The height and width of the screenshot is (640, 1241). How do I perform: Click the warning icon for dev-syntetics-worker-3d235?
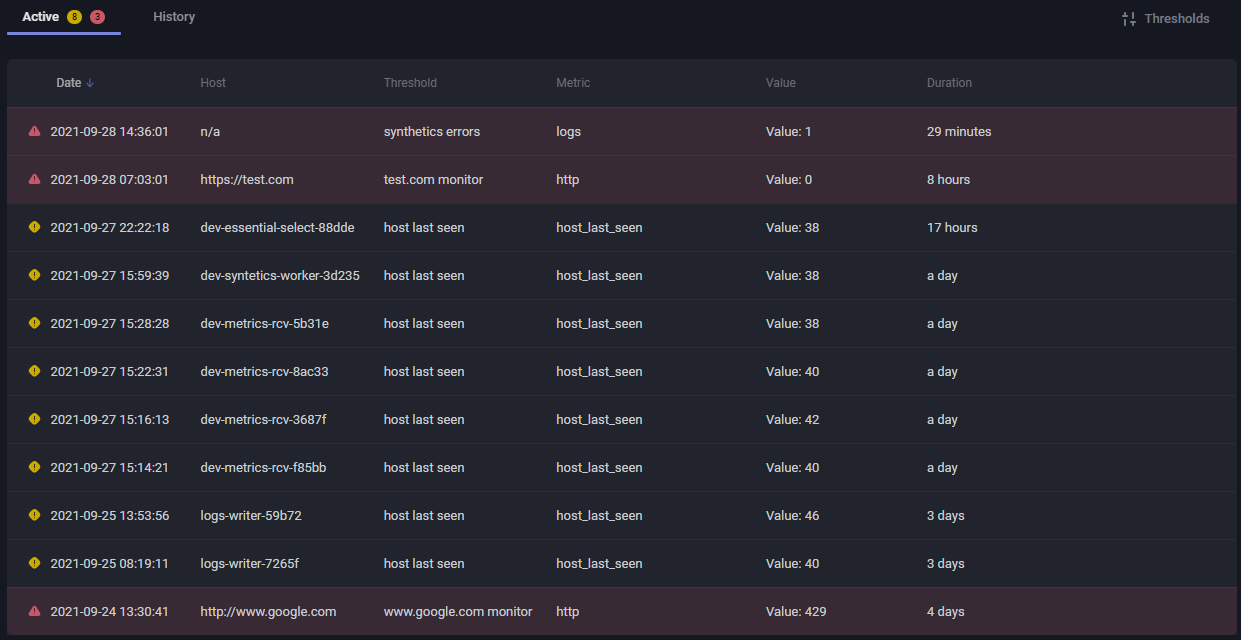(x=35, y=275)
